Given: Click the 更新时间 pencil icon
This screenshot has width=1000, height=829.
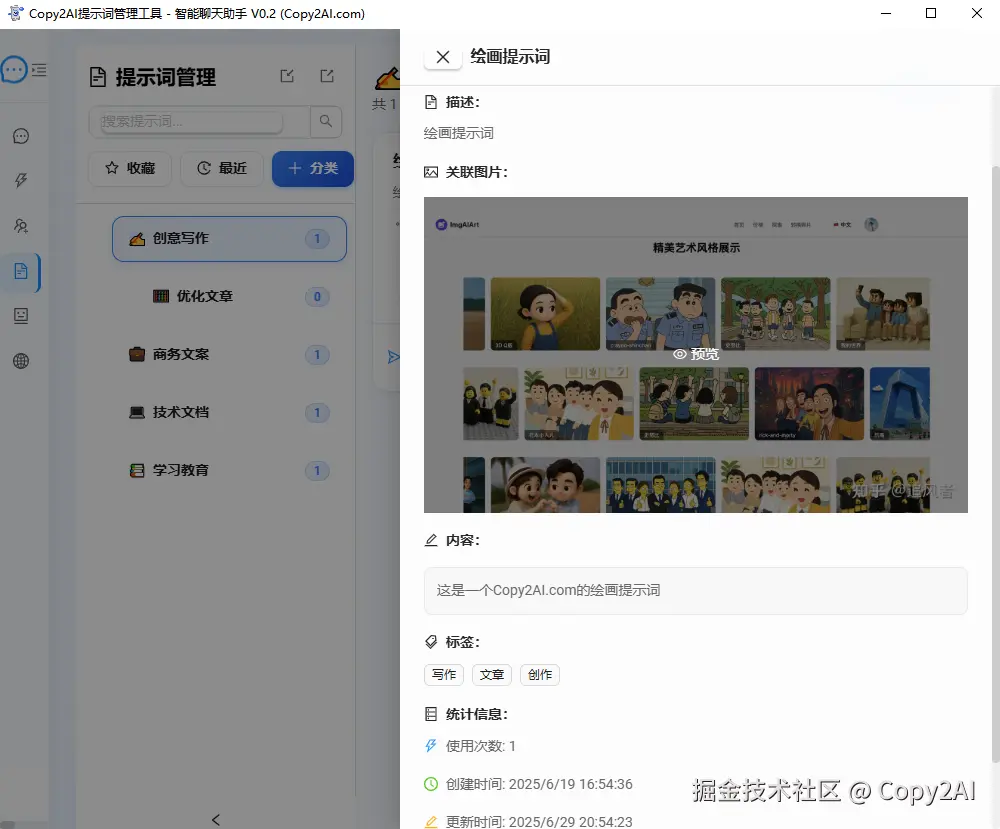Looking at the screenshot, I should click(431, 822).
